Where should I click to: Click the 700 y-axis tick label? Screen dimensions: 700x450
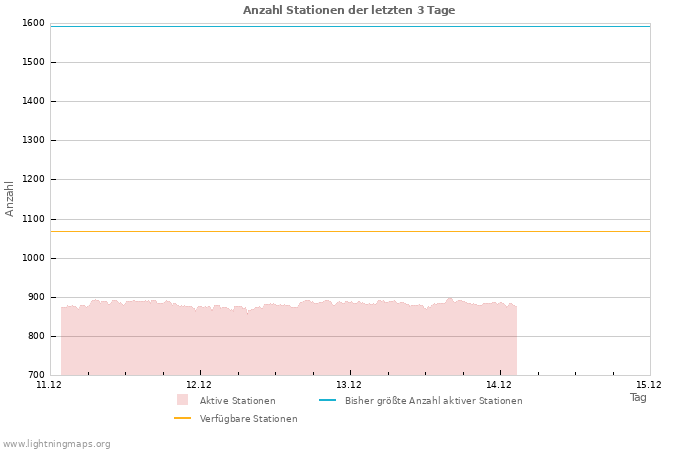(35, 375)
